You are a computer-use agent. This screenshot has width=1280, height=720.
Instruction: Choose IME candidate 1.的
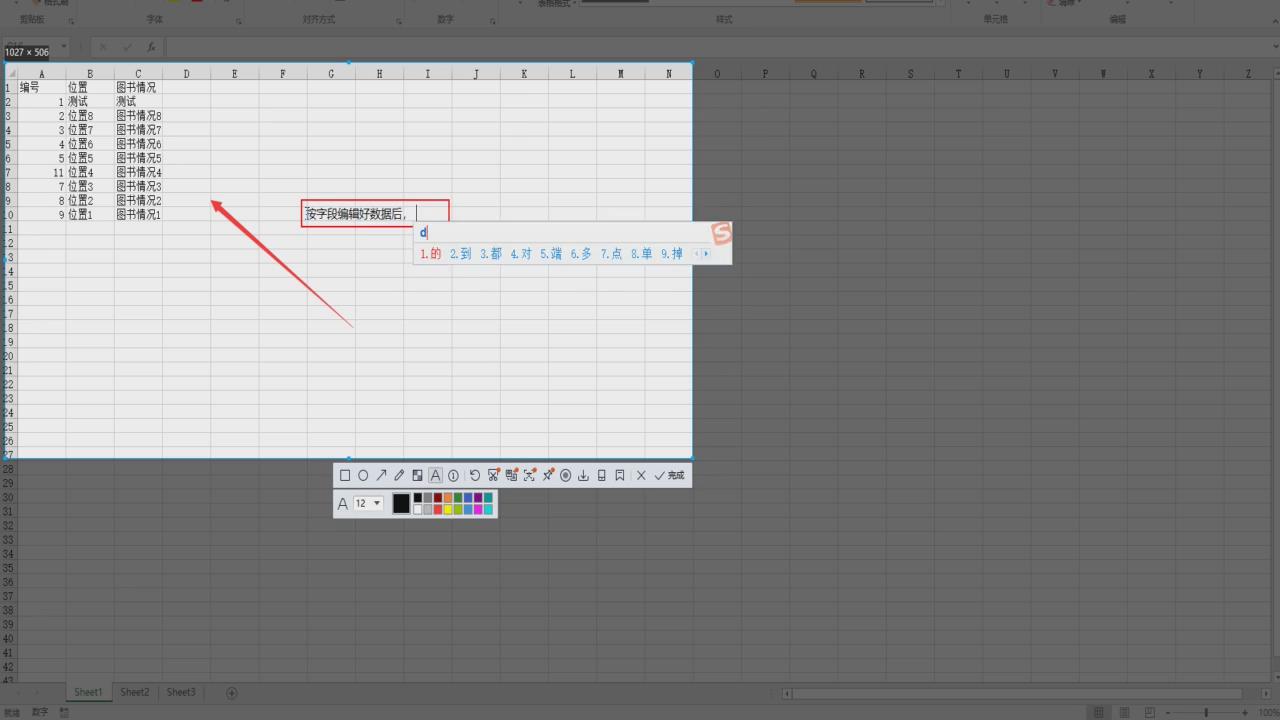(431, 254)
